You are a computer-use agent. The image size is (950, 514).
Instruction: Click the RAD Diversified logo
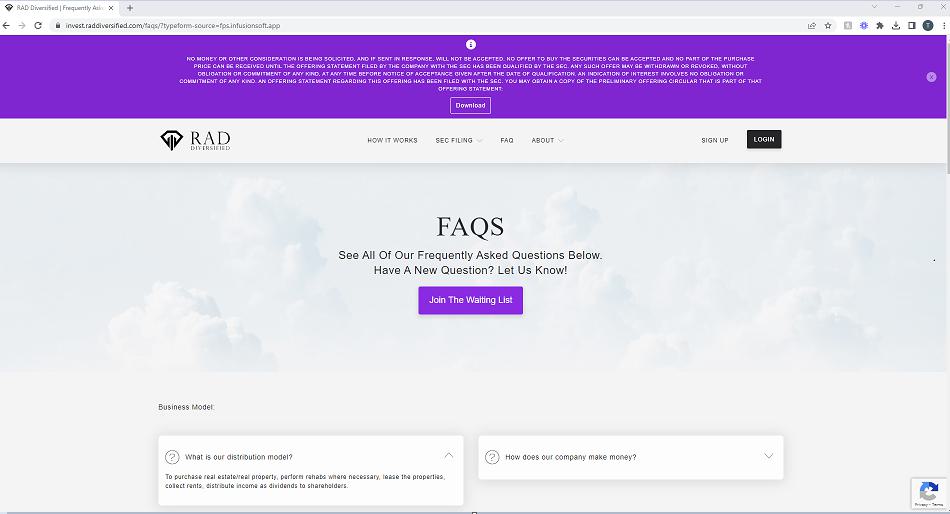195,140
